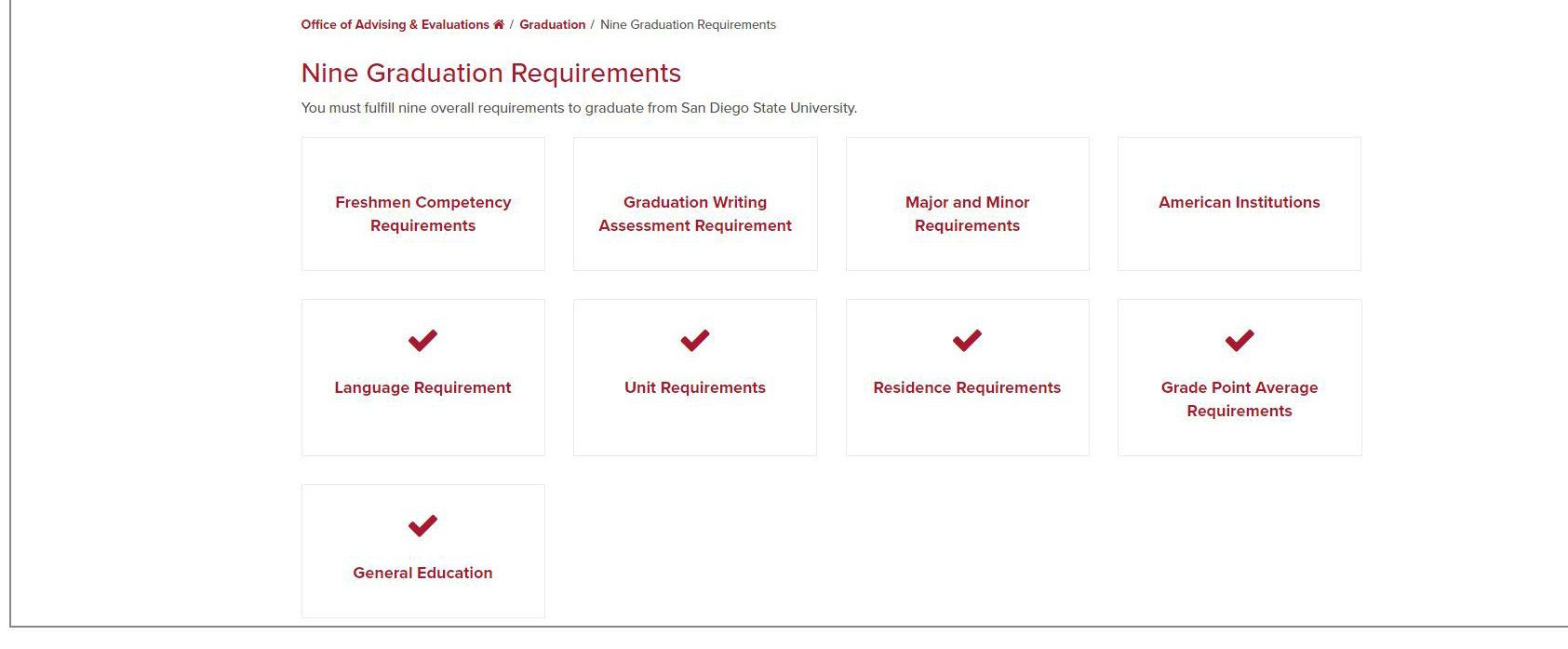Open General Education link text
The height and width of the screenshot is (649, 1568).
(x=422, y=573)
